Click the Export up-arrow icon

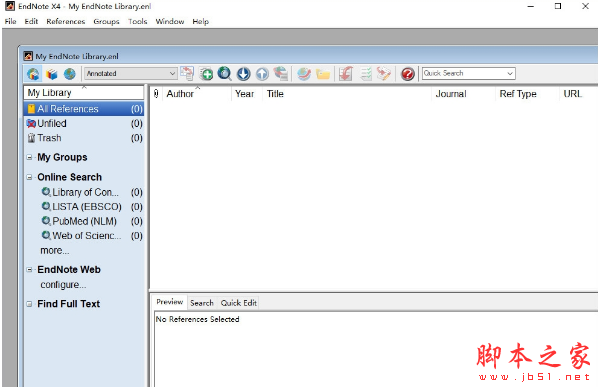(x=262, y=74)
